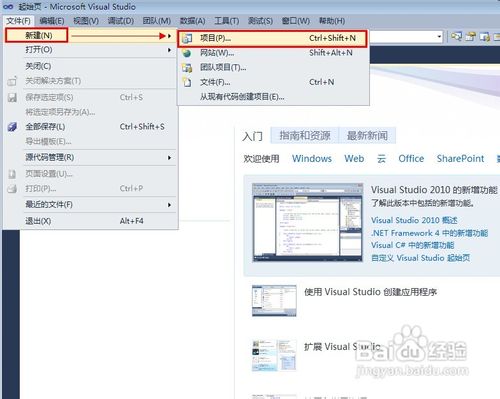Switch to the 指南和资源 tab
This screenshot has height=399, width=500.
pyautogui.click(x=305, y=135)
